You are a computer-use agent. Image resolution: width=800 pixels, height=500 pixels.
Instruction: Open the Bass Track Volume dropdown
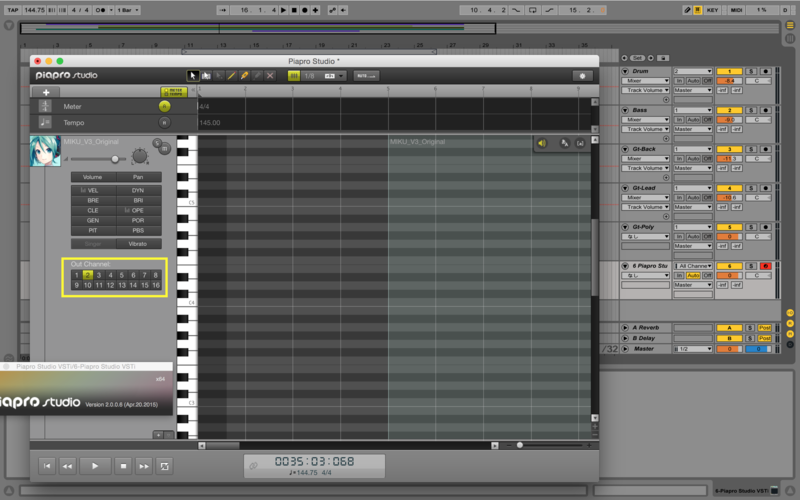(645, 129)
